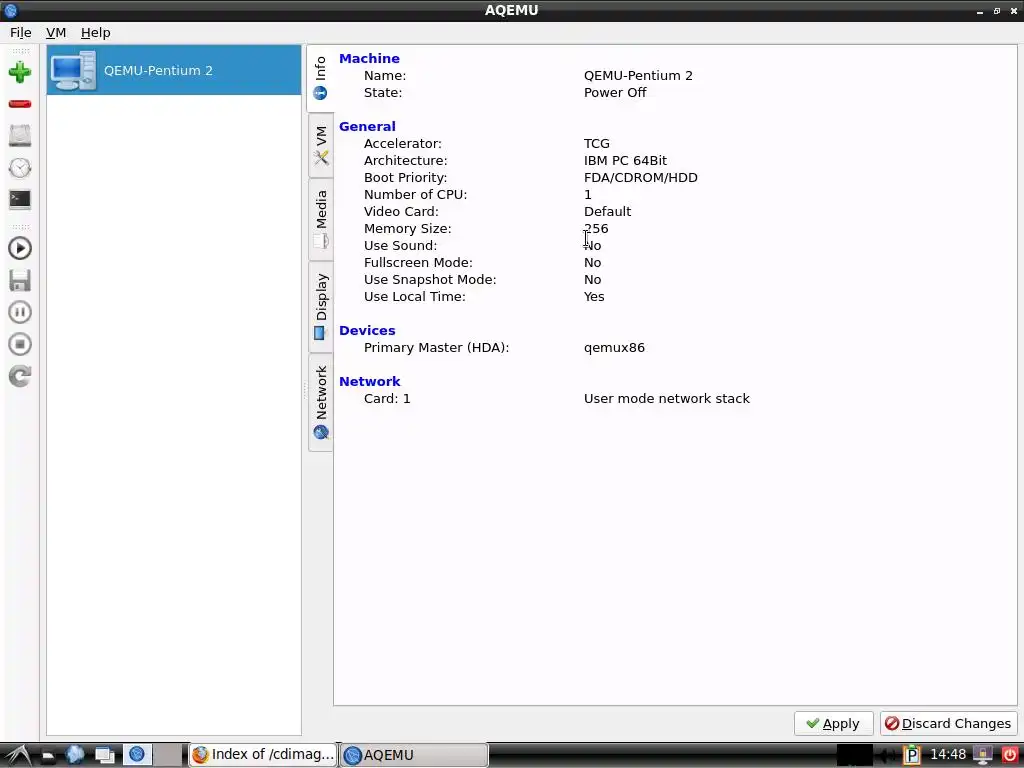
Task: Switch to the Network tab
Action: click(320, 402)
